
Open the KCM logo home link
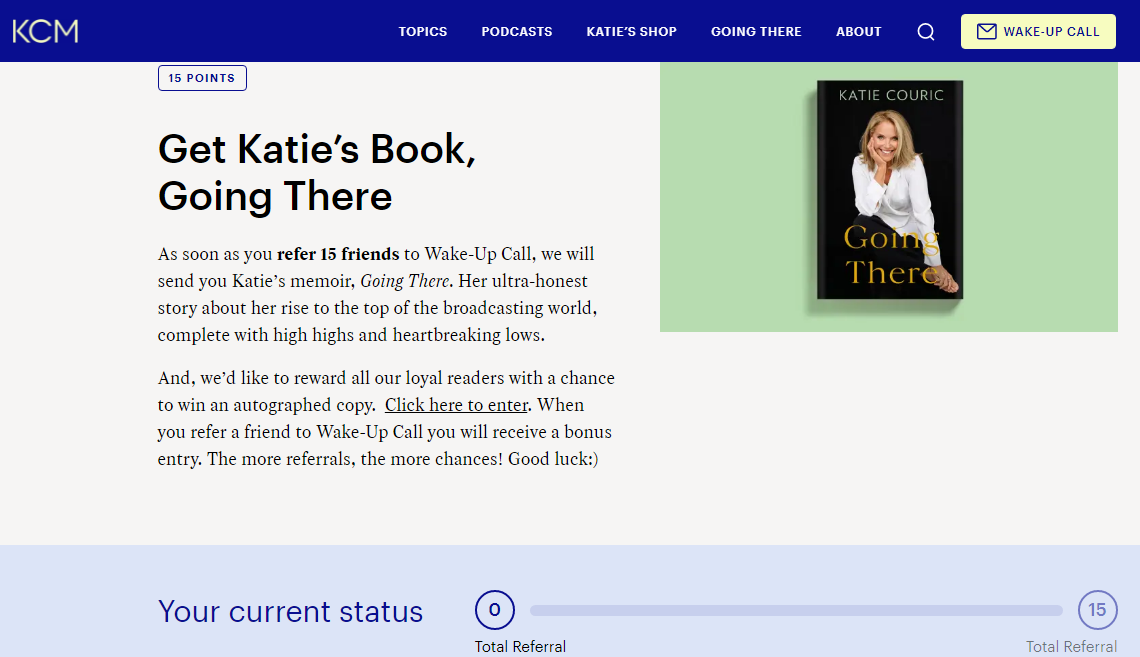point(45,31)
